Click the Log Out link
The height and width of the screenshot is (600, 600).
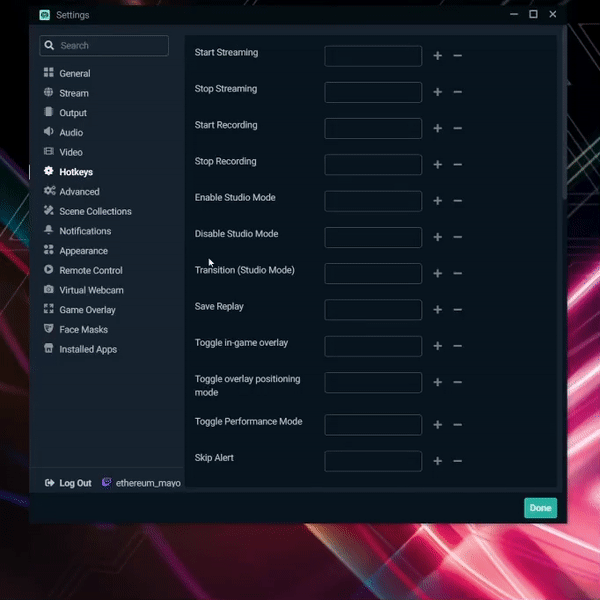75,483
